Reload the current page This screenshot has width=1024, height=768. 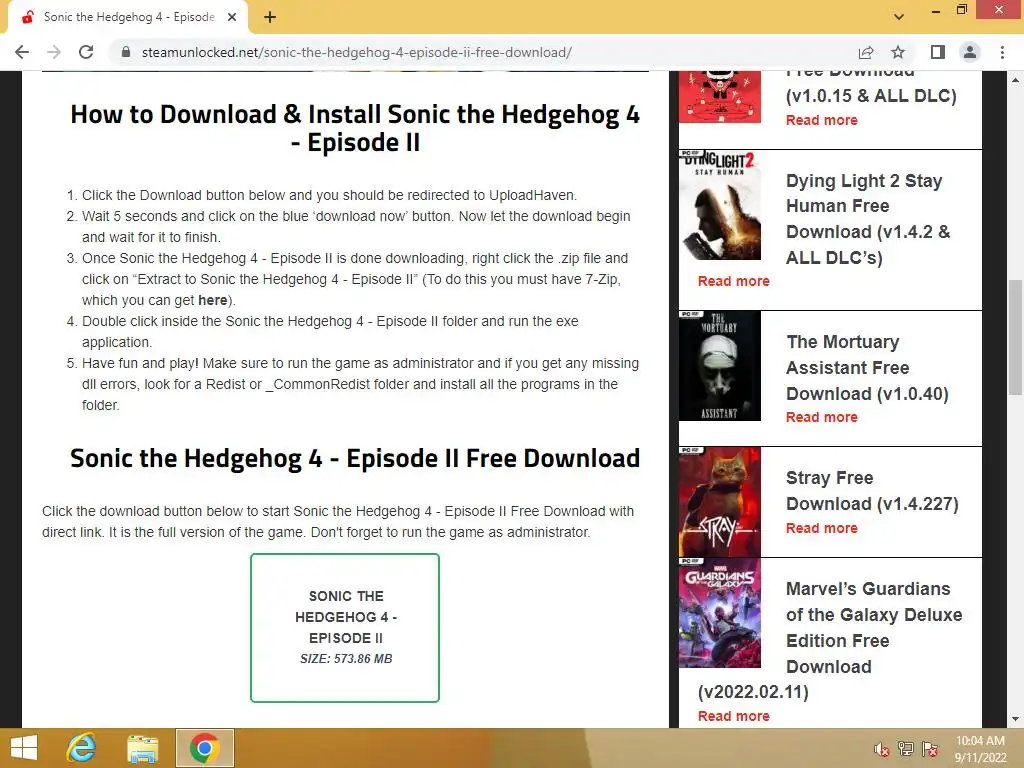click(86, 52)
